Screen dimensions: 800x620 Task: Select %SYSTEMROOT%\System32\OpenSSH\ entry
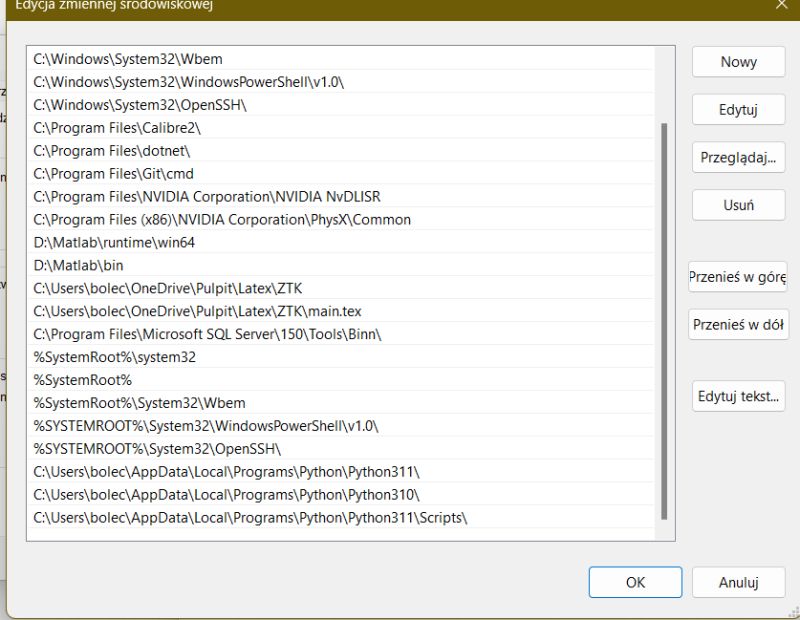[x=341, y=449]
